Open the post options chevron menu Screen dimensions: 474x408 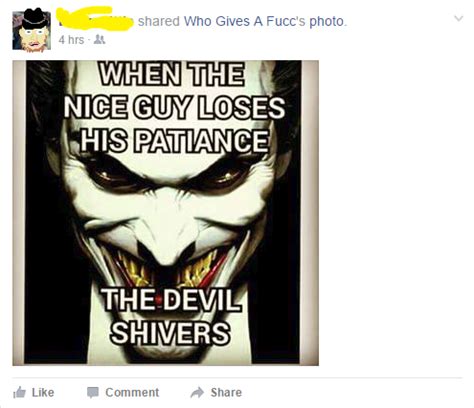coord(459,18)
